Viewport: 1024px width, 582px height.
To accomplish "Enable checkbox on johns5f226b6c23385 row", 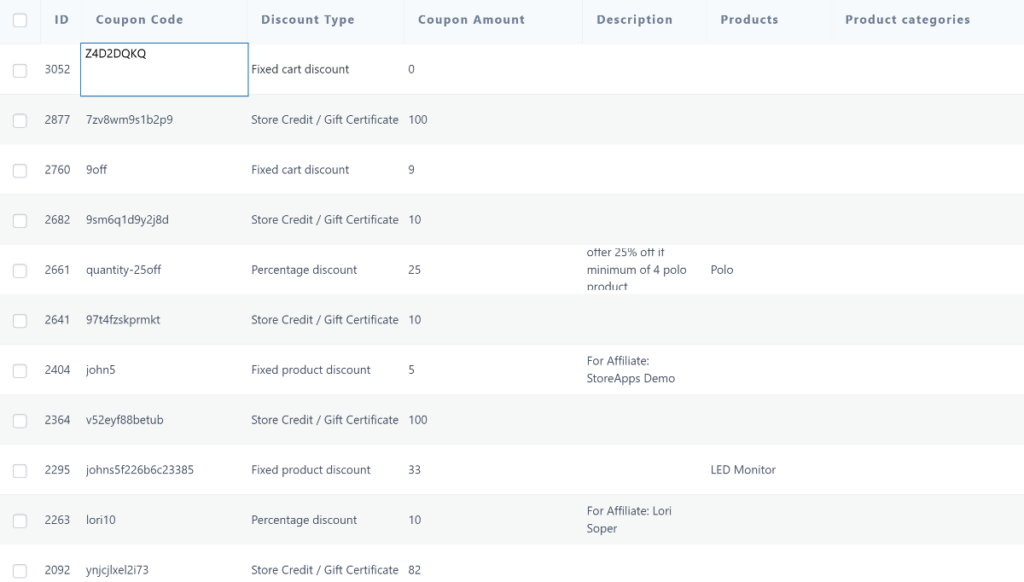I will coord(19,469).
